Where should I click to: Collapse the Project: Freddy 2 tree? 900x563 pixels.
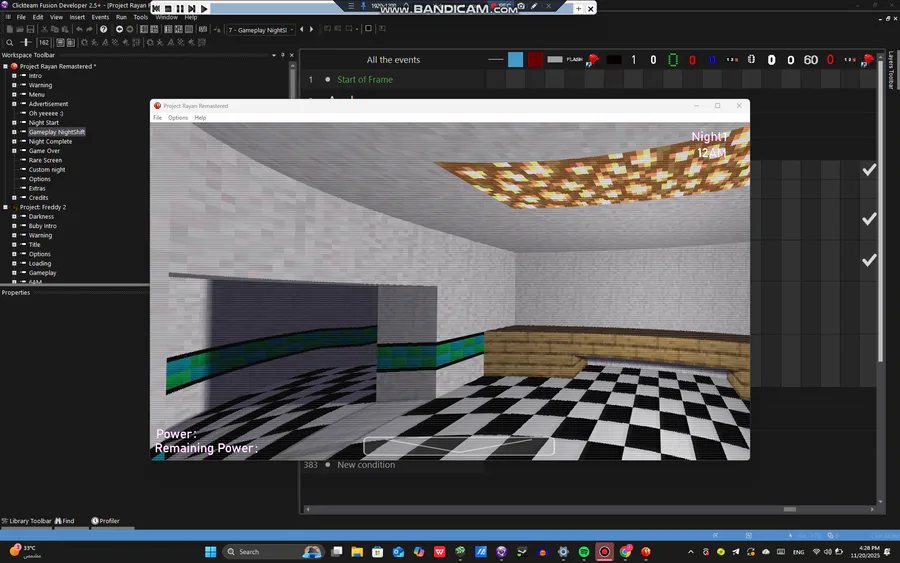5,207
